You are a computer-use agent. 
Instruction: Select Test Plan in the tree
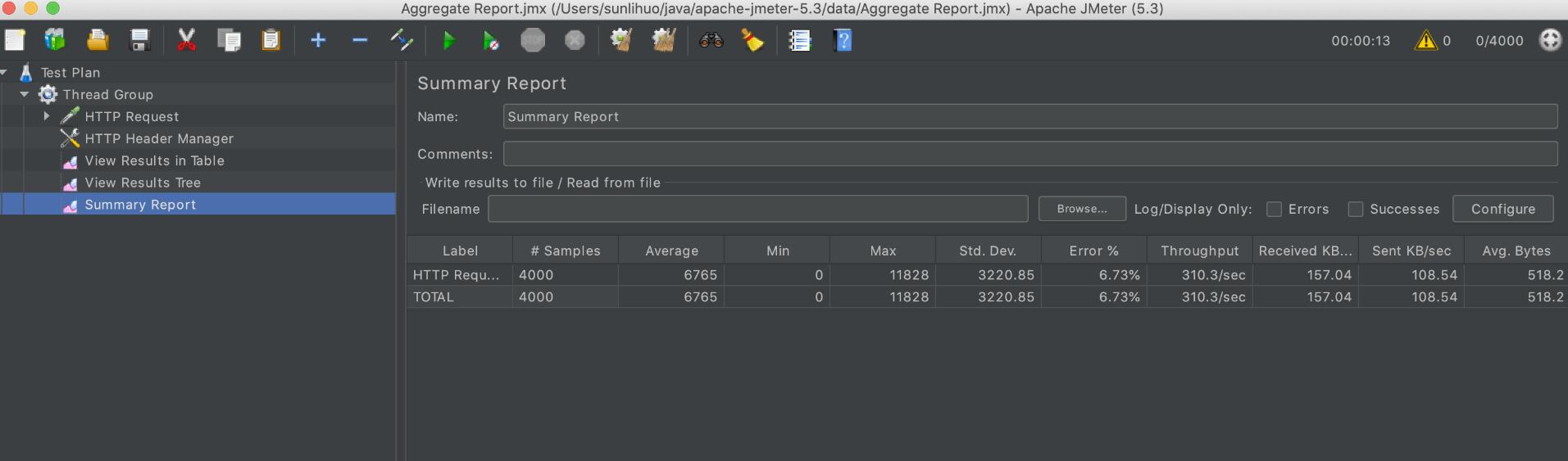pos(70,73)
